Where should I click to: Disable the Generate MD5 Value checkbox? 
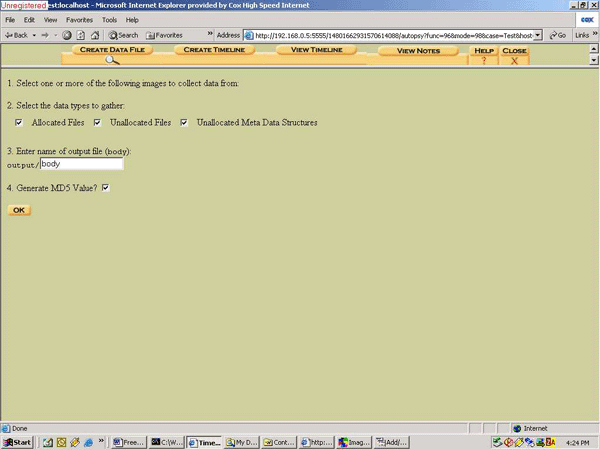105,187
